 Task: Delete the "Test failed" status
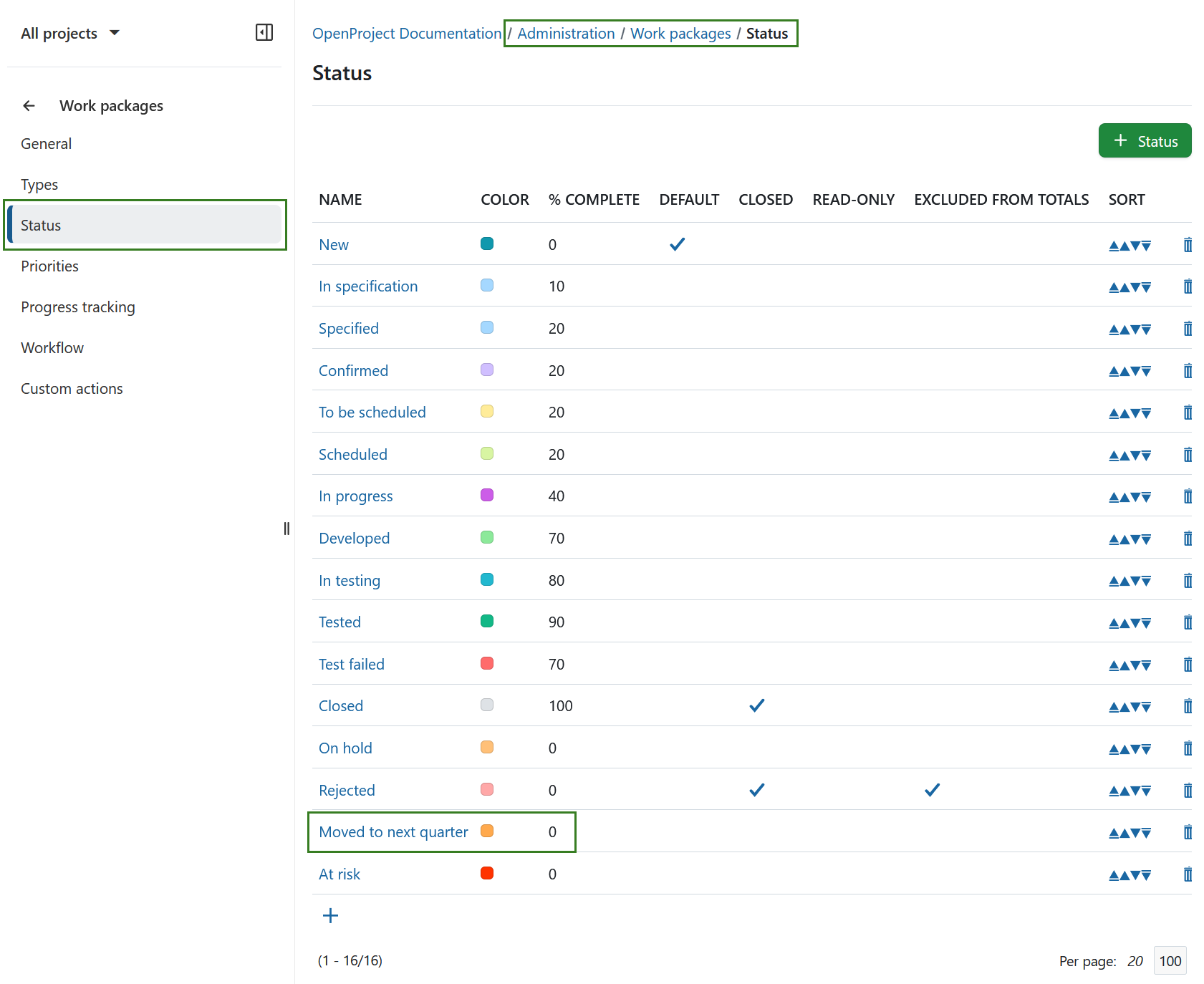[x=1188, y=664]
